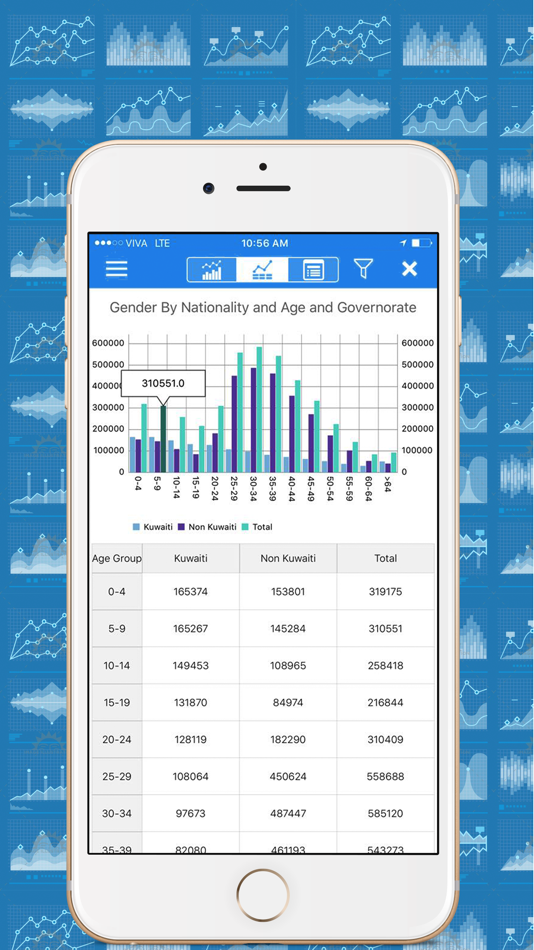Click the Total value 258418
The height and width of the screenshot is (950, 534).
(385, 665)
